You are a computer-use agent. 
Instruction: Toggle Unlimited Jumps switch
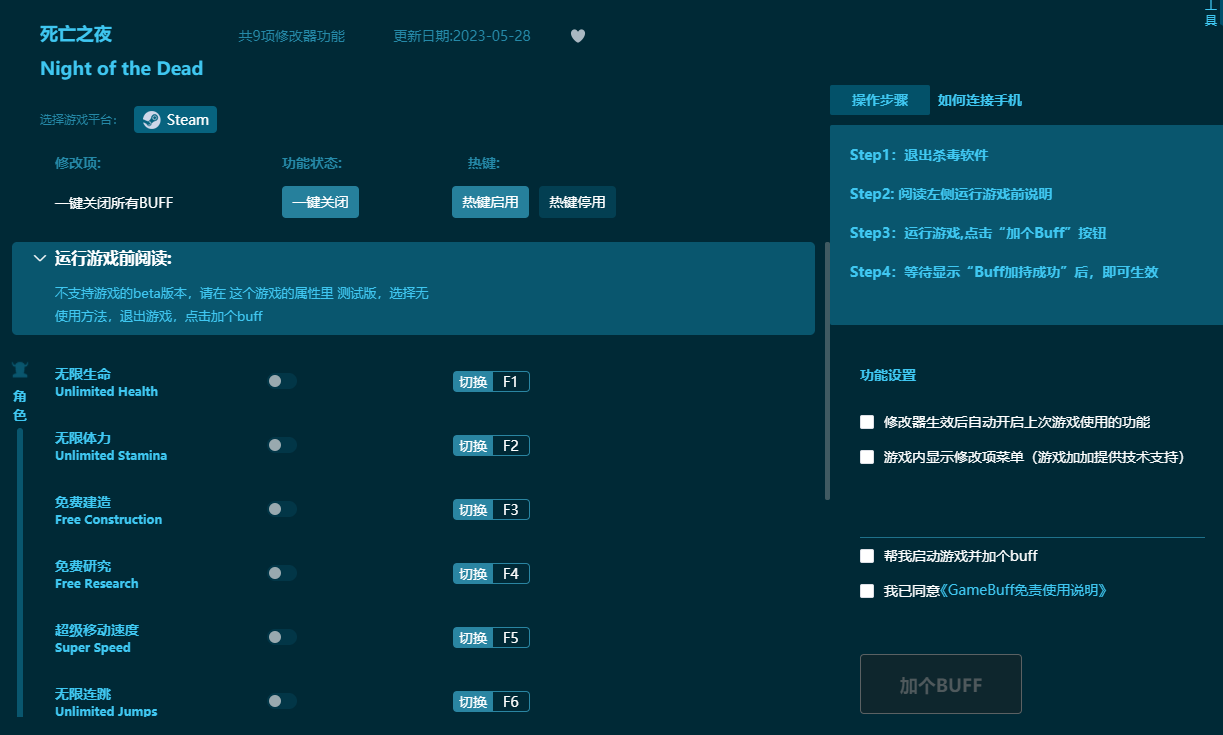[x=282, y=701]
